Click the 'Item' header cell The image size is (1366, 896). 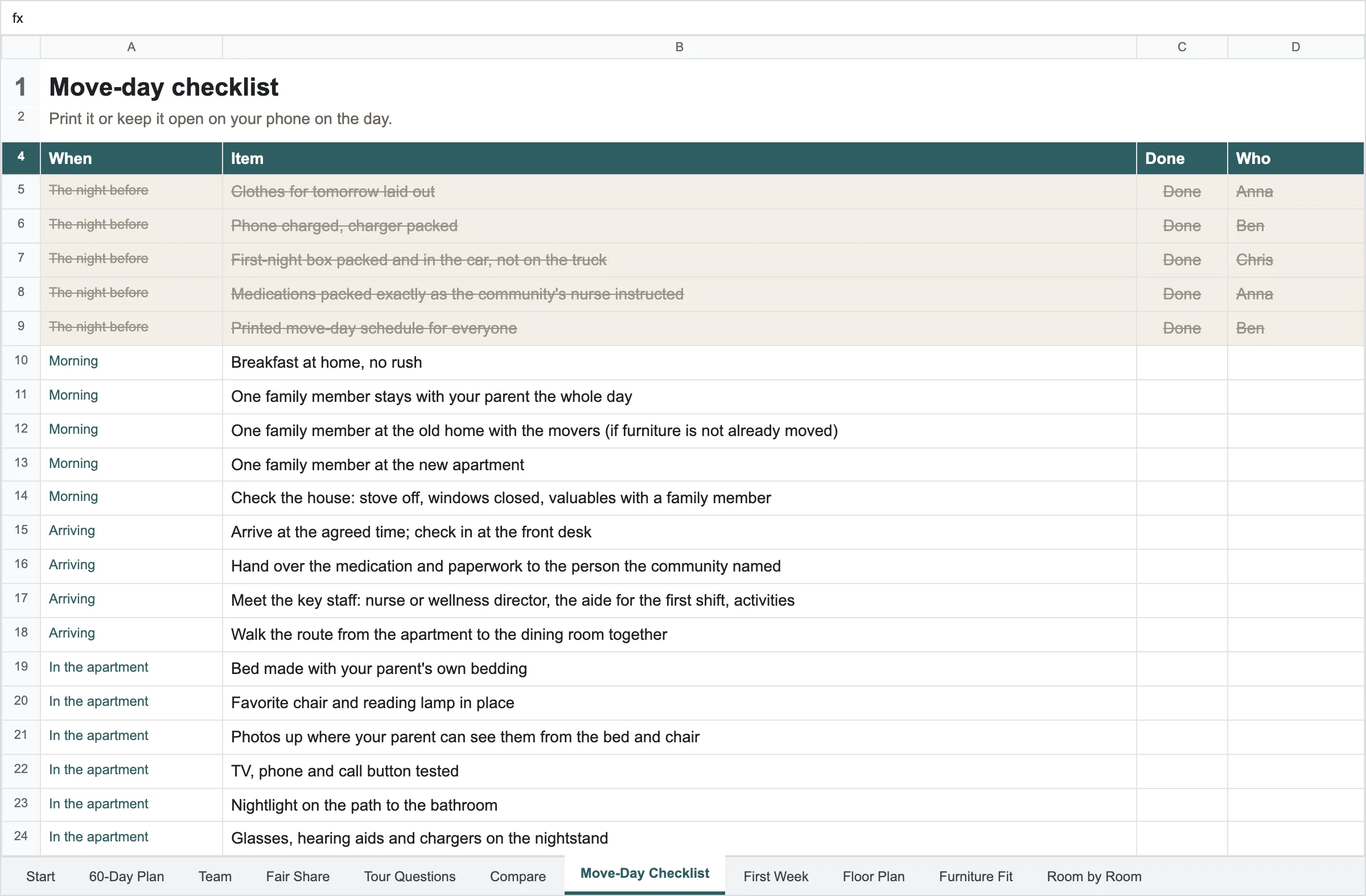(679, 158)
